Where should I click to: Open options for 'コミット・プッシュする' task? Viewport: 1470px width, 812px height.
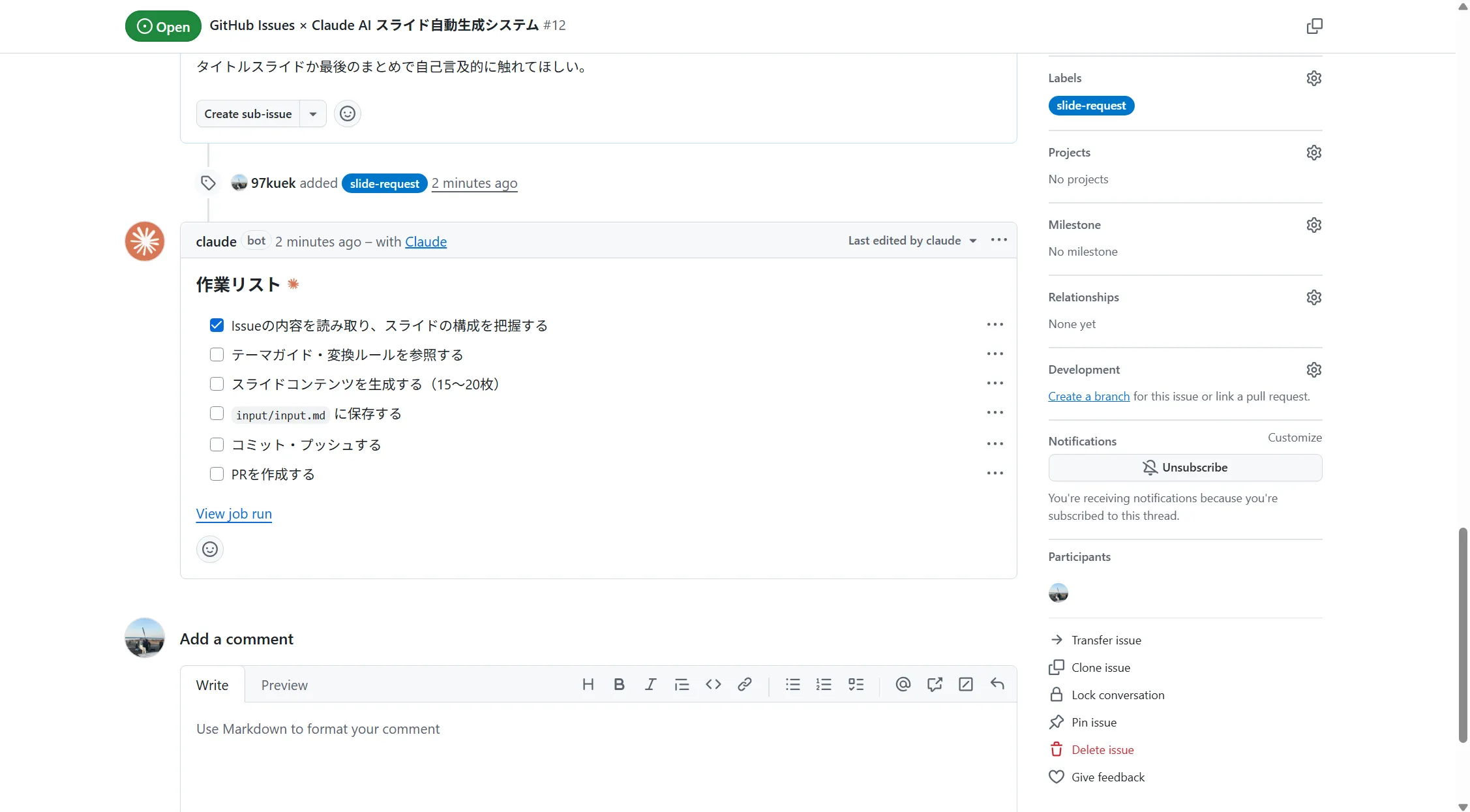(995, 444)
